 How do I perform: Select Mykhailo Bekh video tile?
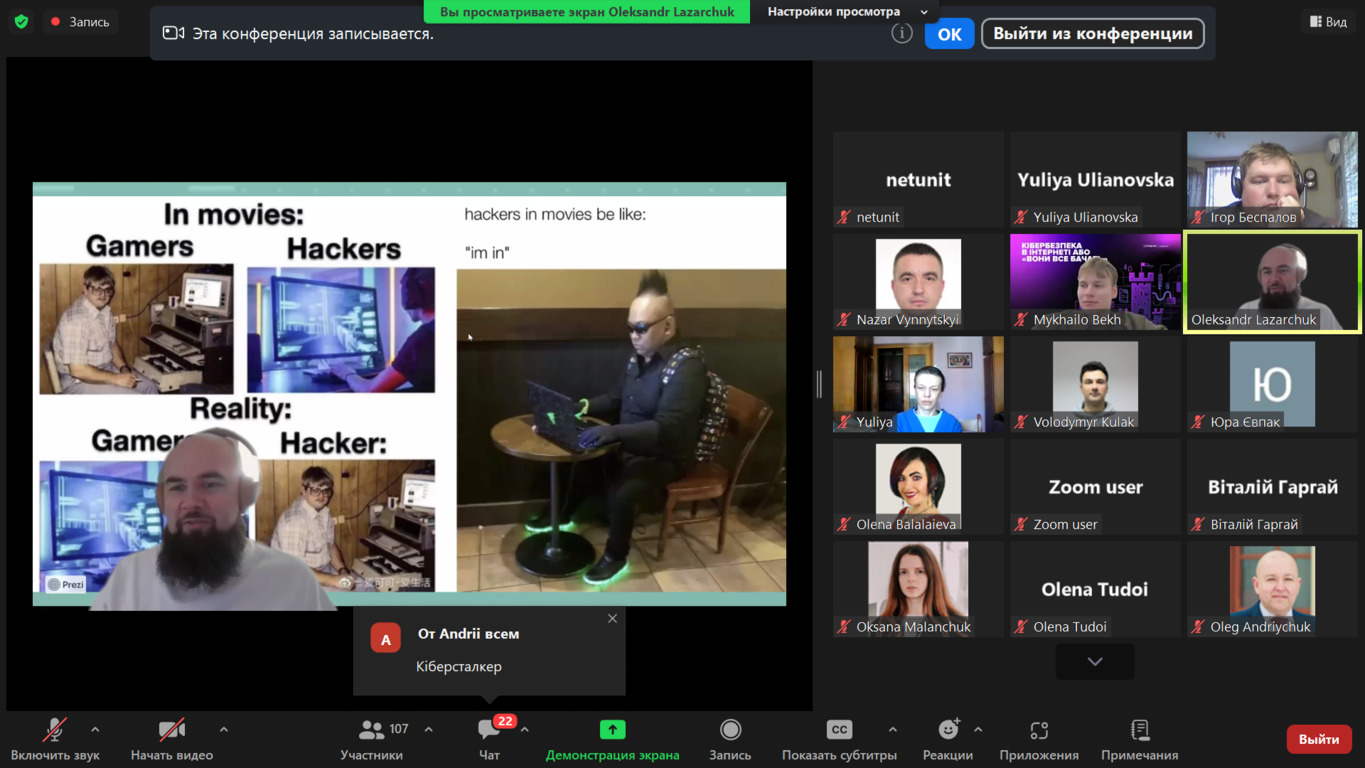point(1095,282)
